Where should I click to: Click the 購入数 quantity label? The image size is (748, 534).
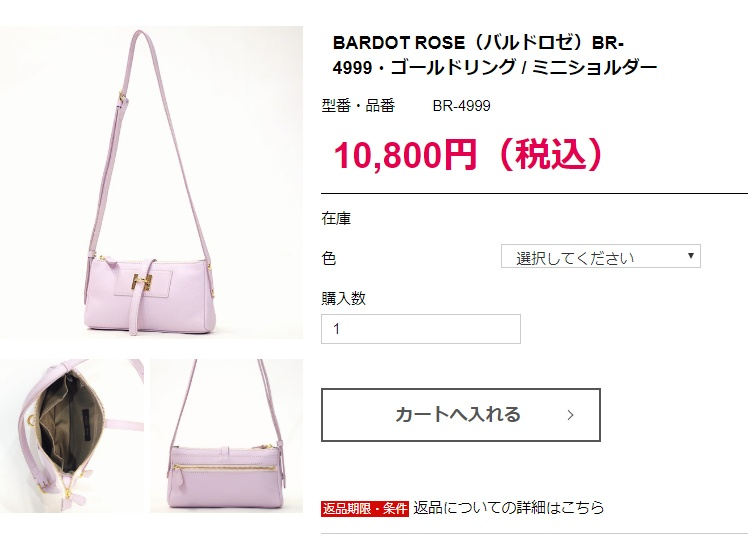coord(343,298)
